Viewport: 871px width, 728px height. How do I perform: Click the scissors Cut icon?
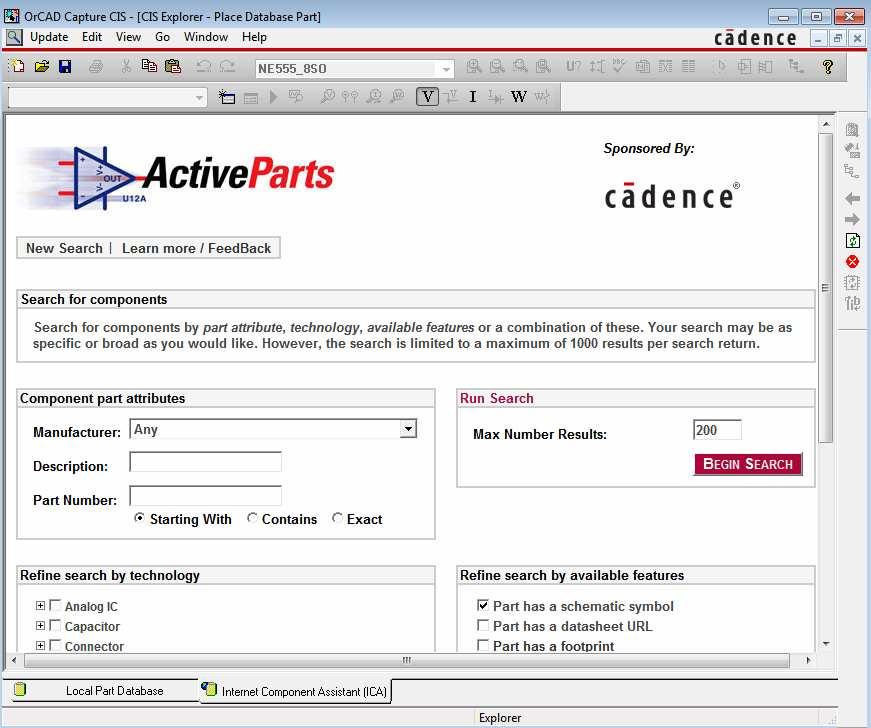click(x=126, y=67)
